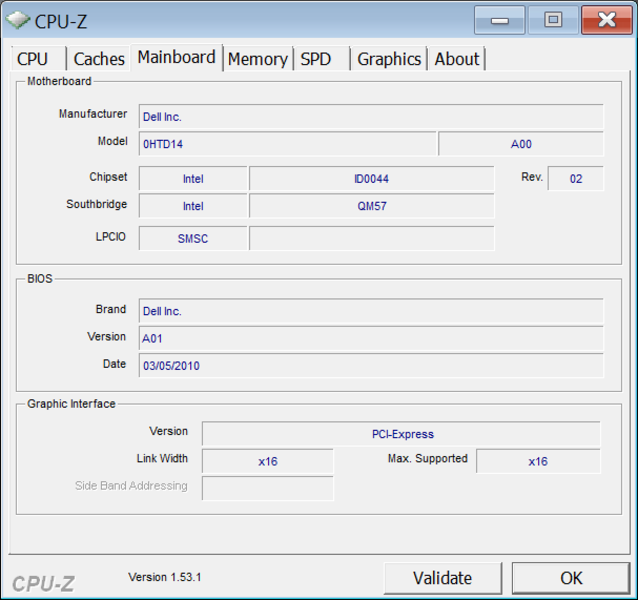This screenshot has height=600, width=638.
Task: Go to the Graphics tab
Action: 389,59
